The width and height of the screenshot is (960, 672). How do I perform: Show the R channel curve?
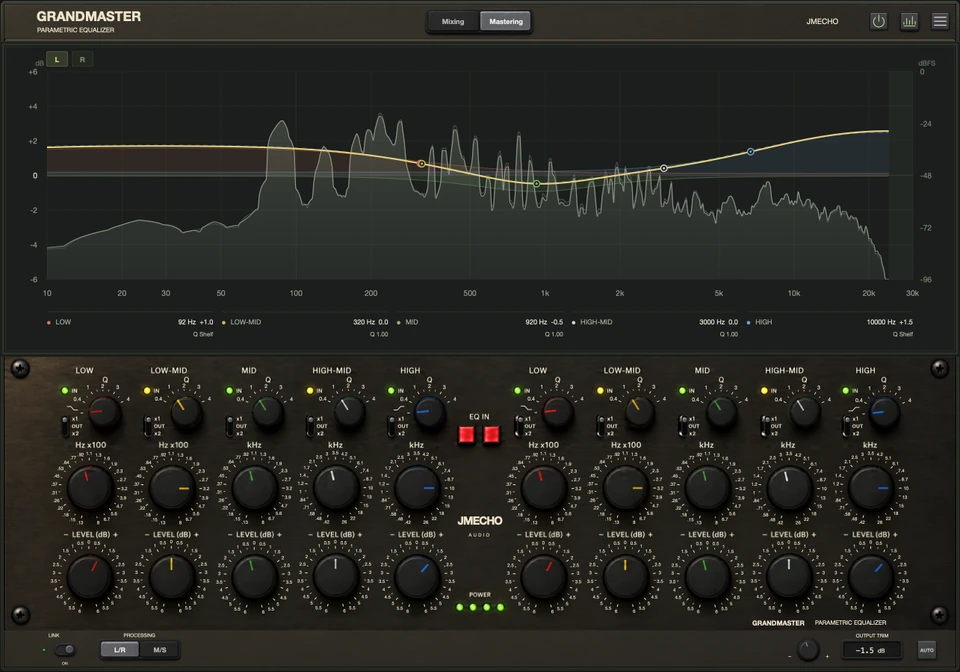pyautogui.click(x=82, y=59)
